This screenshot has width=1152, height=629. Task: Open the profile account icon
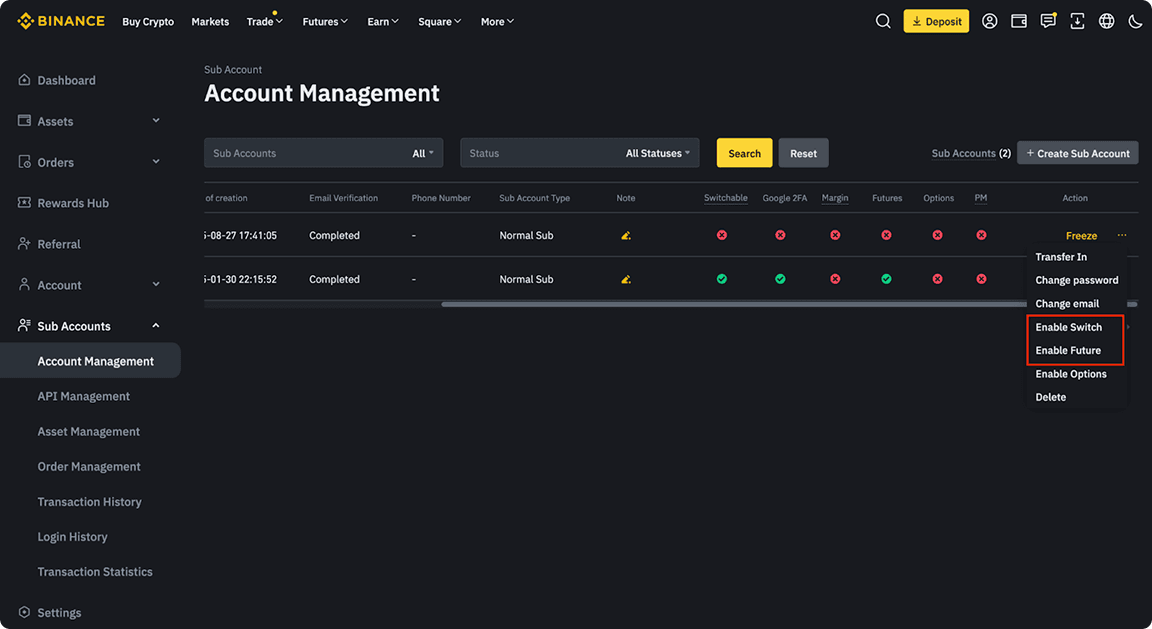989,20
